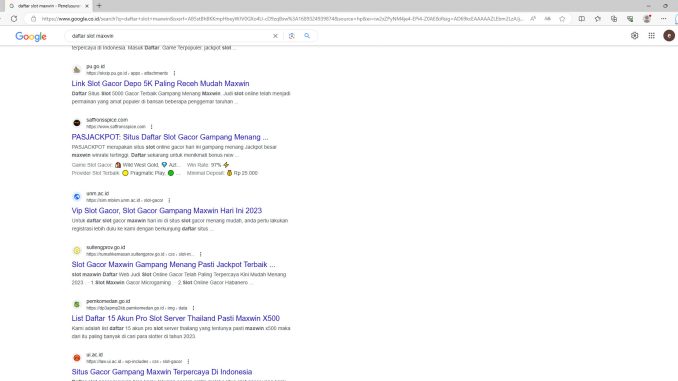Select the 'daftar slot maxwin' browser tab
The height and width of the screenshot is (381, 678).
pos(48,6)
